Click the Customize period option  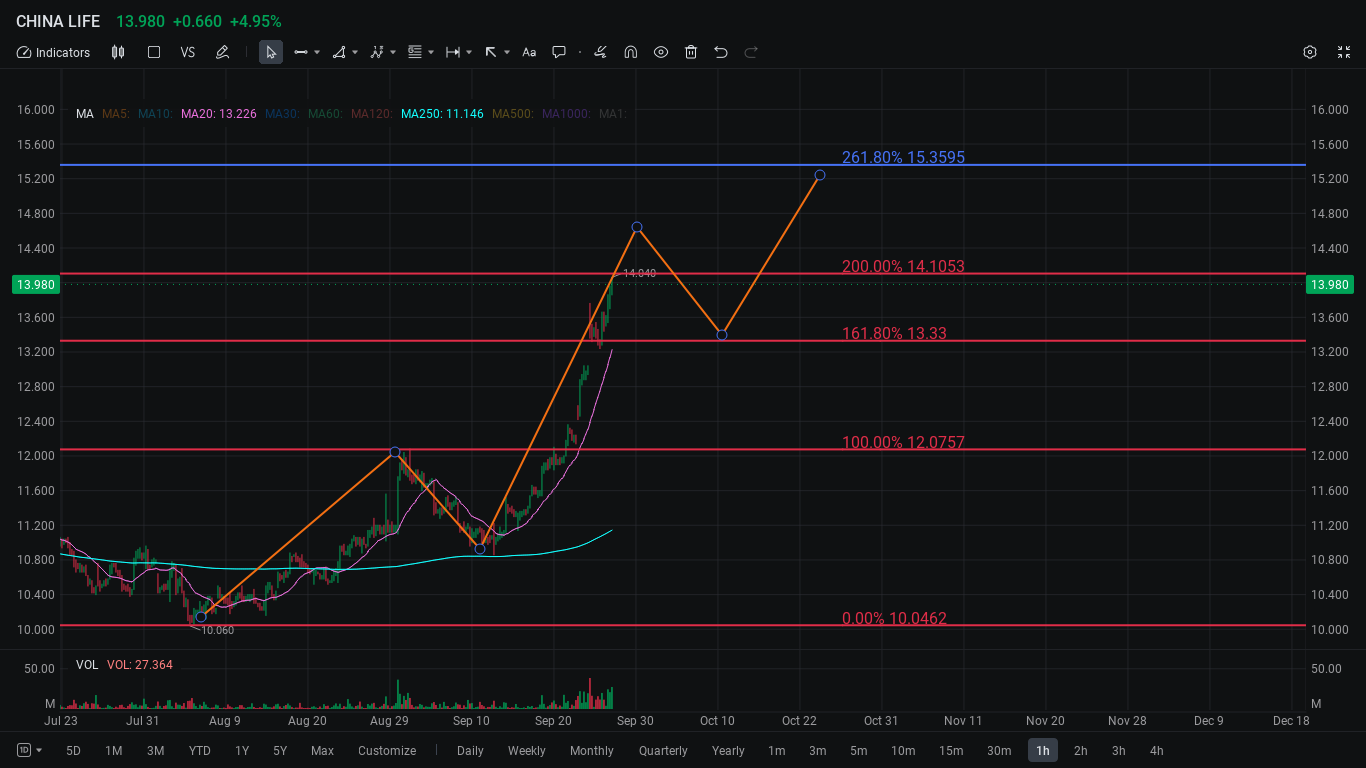387,750
